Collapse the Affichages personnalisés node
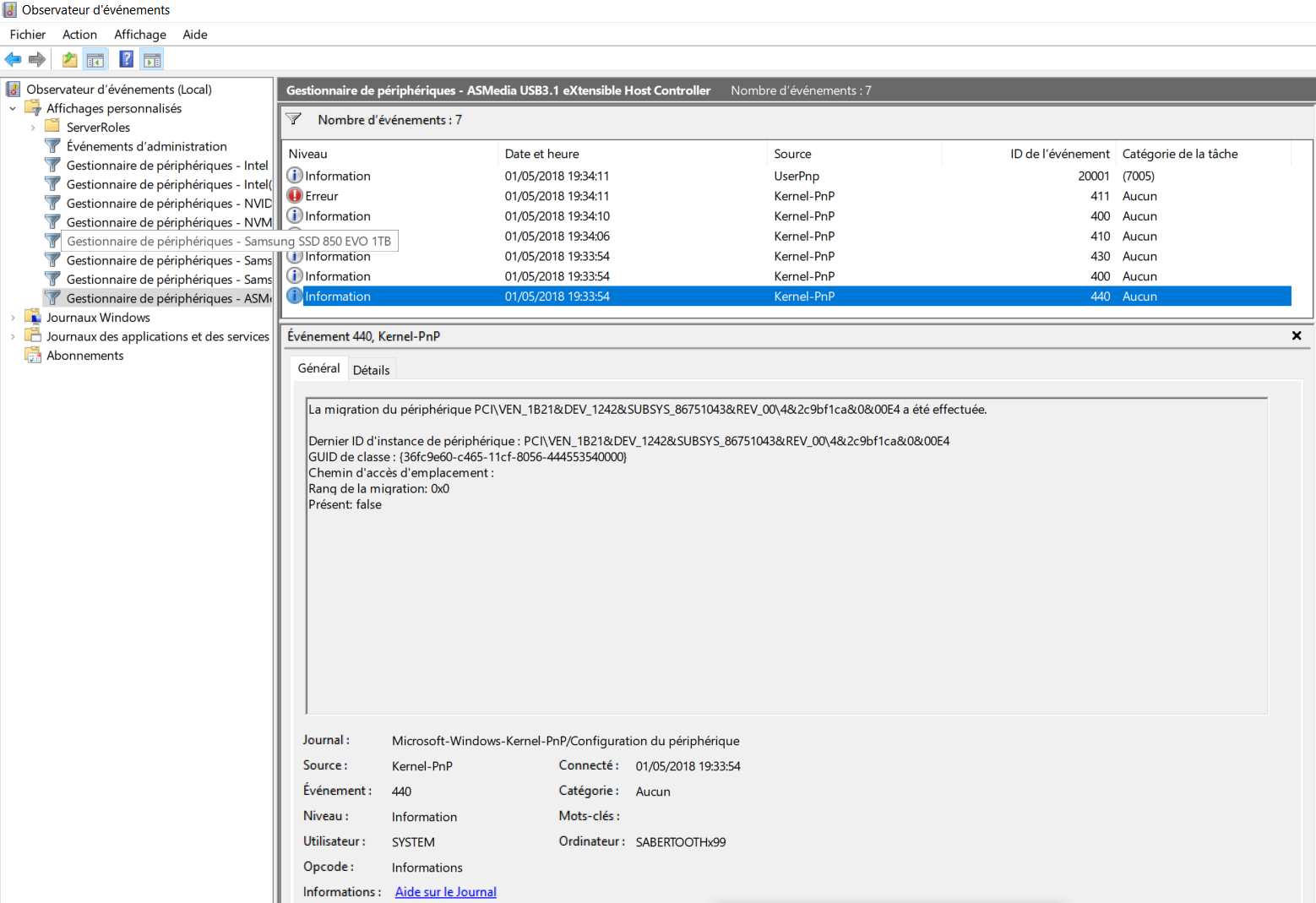 [x=13, y=108]
